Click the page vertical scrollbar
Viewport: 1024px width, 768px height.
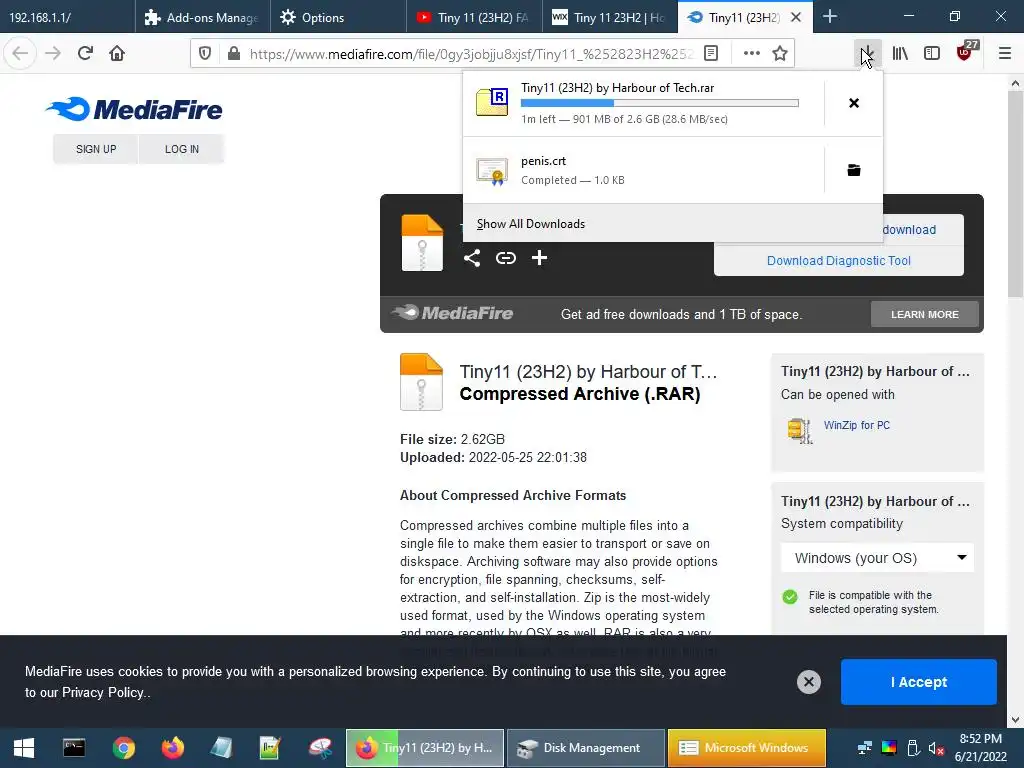coord(1015,195)
